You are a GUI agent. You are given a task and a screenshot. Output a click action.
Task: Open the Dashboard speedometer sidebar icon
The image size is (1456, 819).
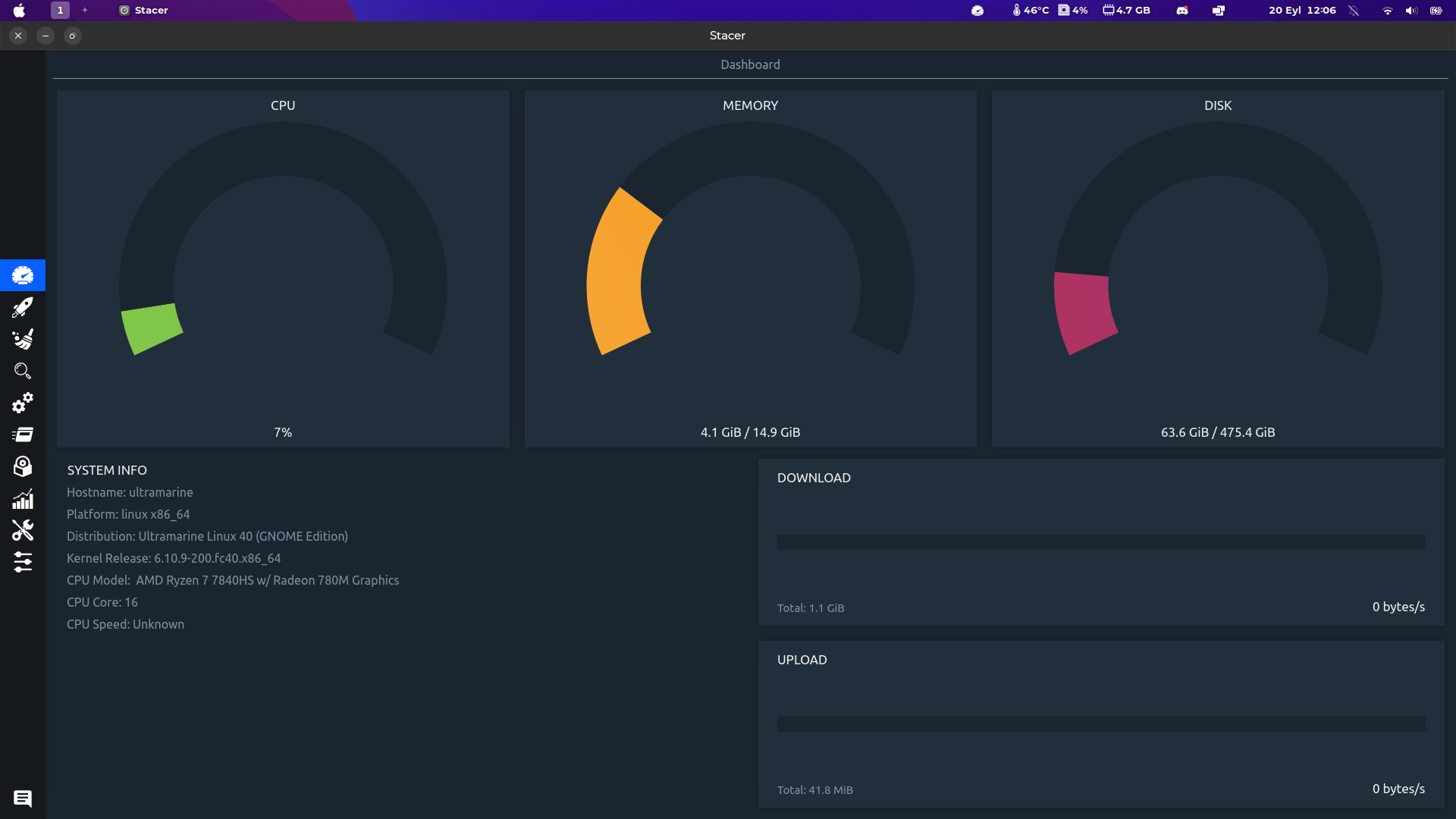[x=23, y=275]
